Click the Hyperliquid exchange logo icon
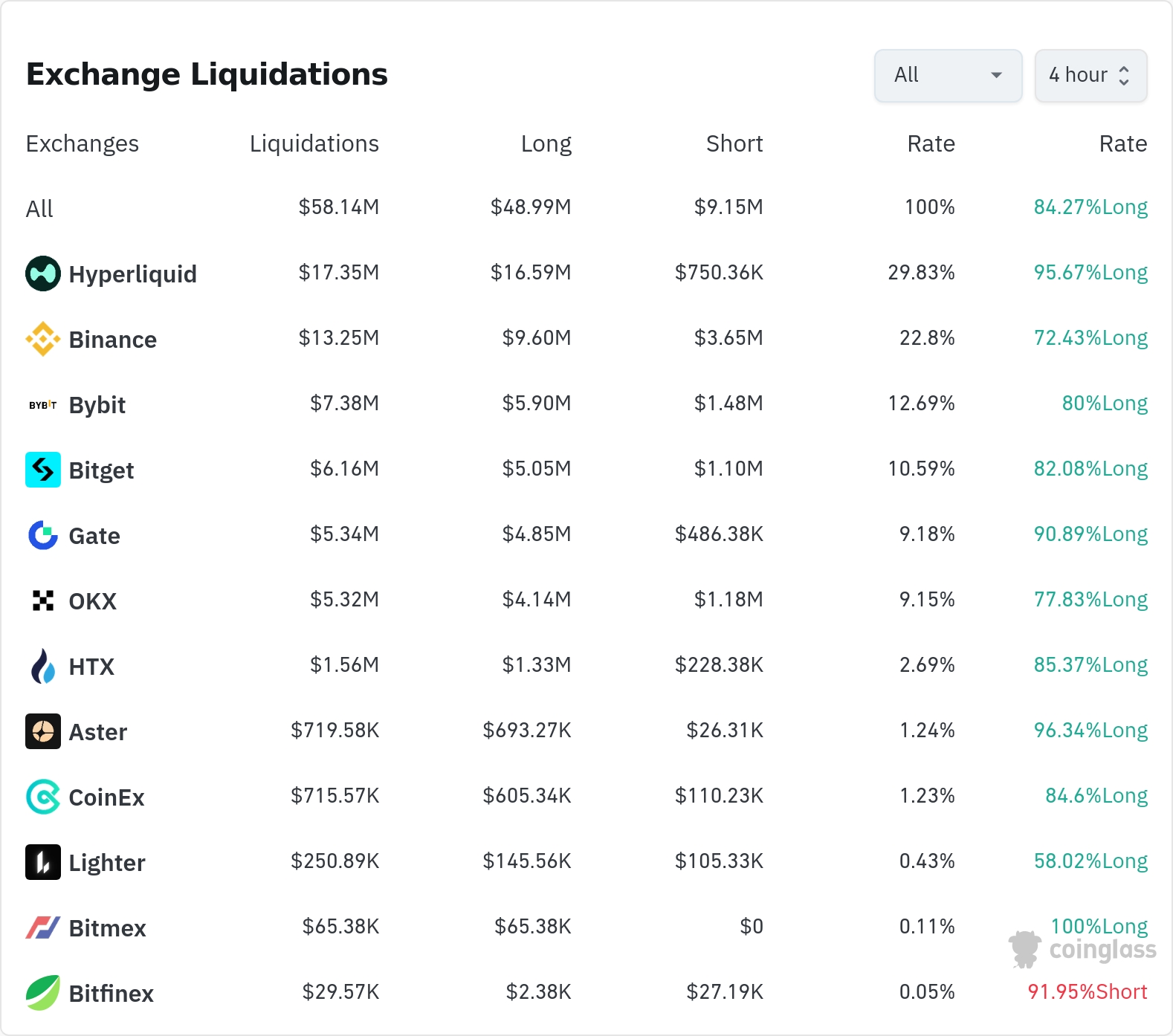The image size is (1173, 1036). (x=43, y=273)
